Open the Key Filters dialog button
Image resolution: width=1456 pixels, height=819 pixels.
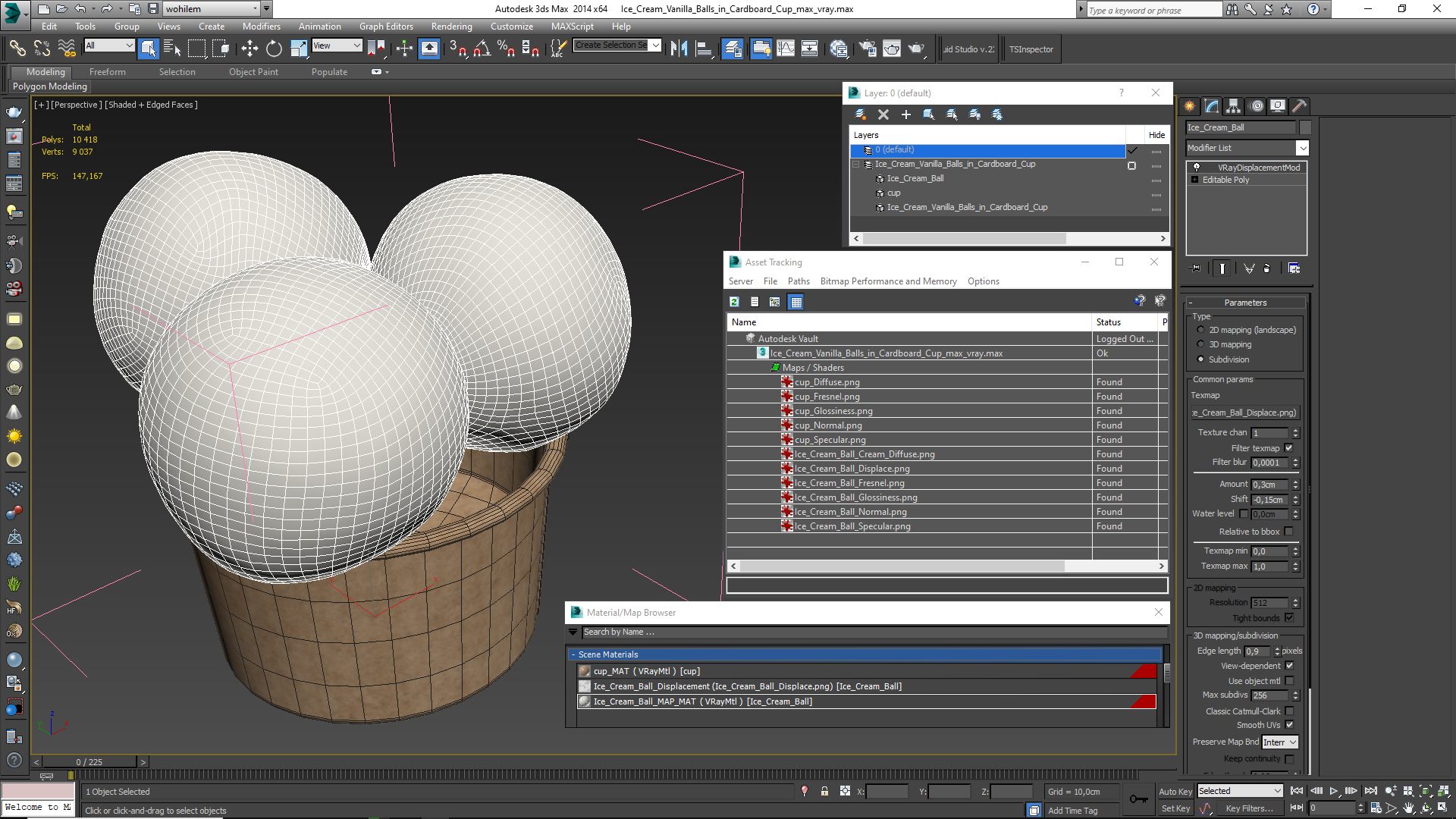coord(1249,808)
